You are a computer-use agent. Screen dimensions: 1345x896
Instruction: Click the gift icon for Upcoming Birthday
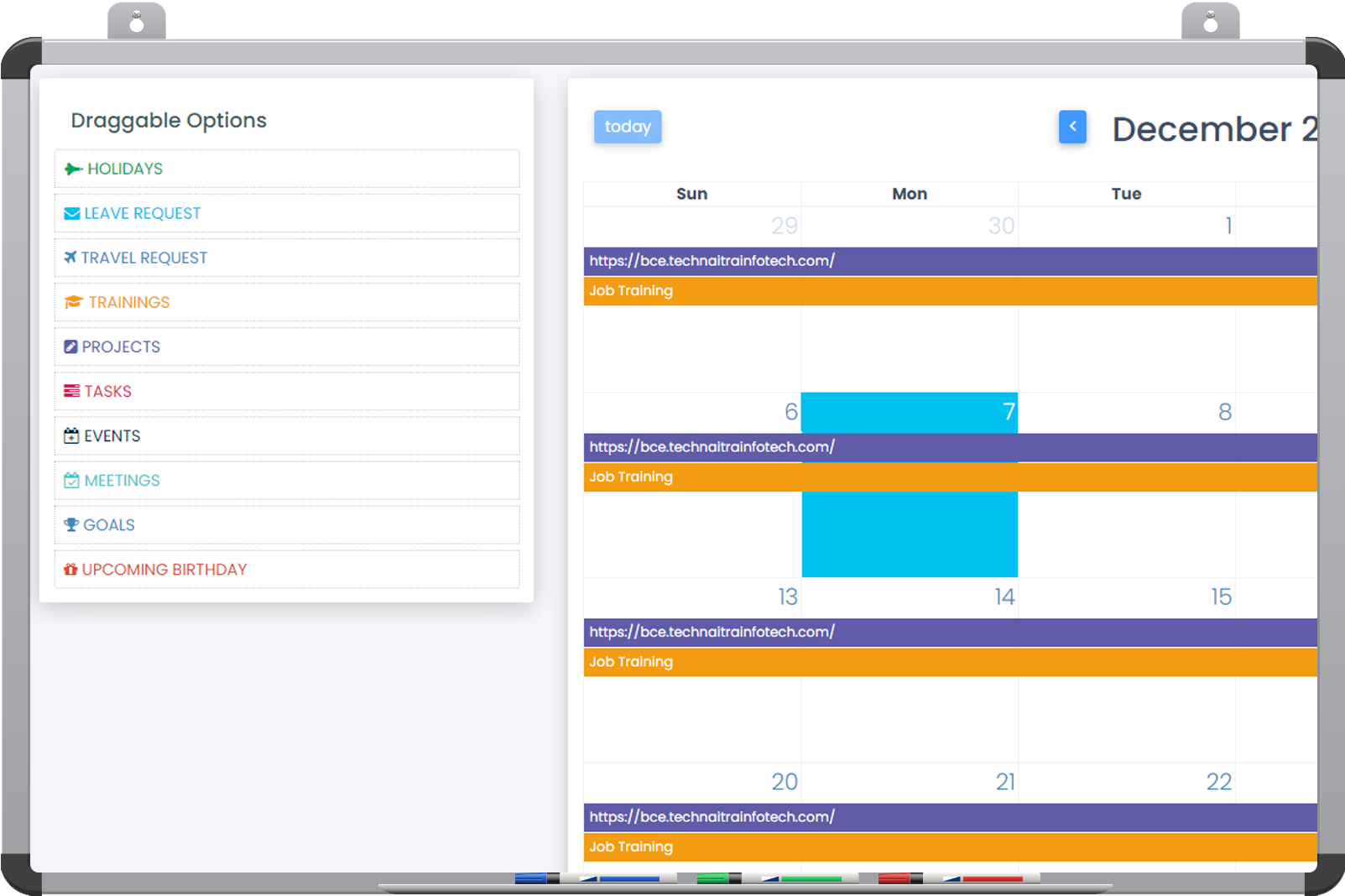70,570
